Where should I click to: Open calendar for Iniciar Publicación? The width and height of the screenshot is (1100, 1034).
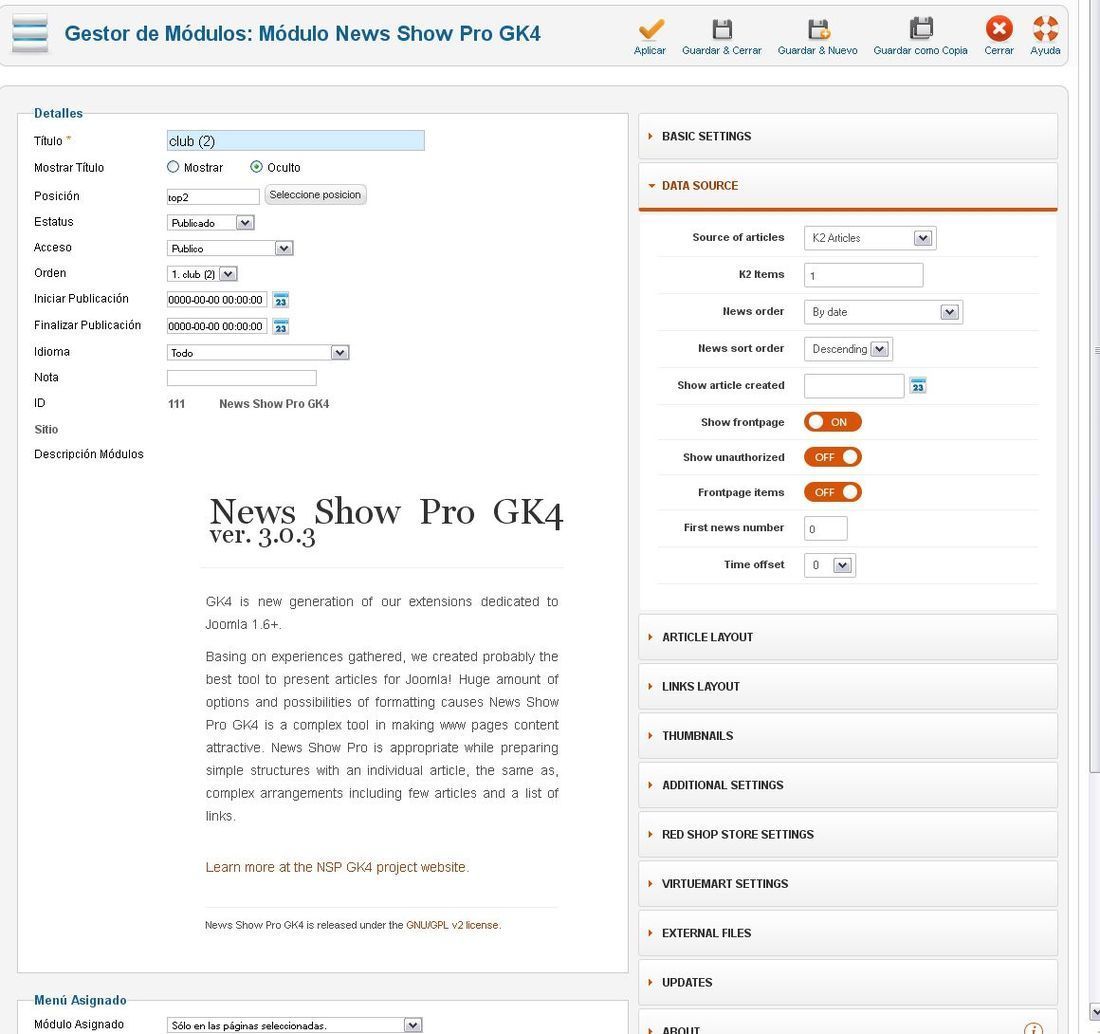pyautogui.click(x=281, y=300)
